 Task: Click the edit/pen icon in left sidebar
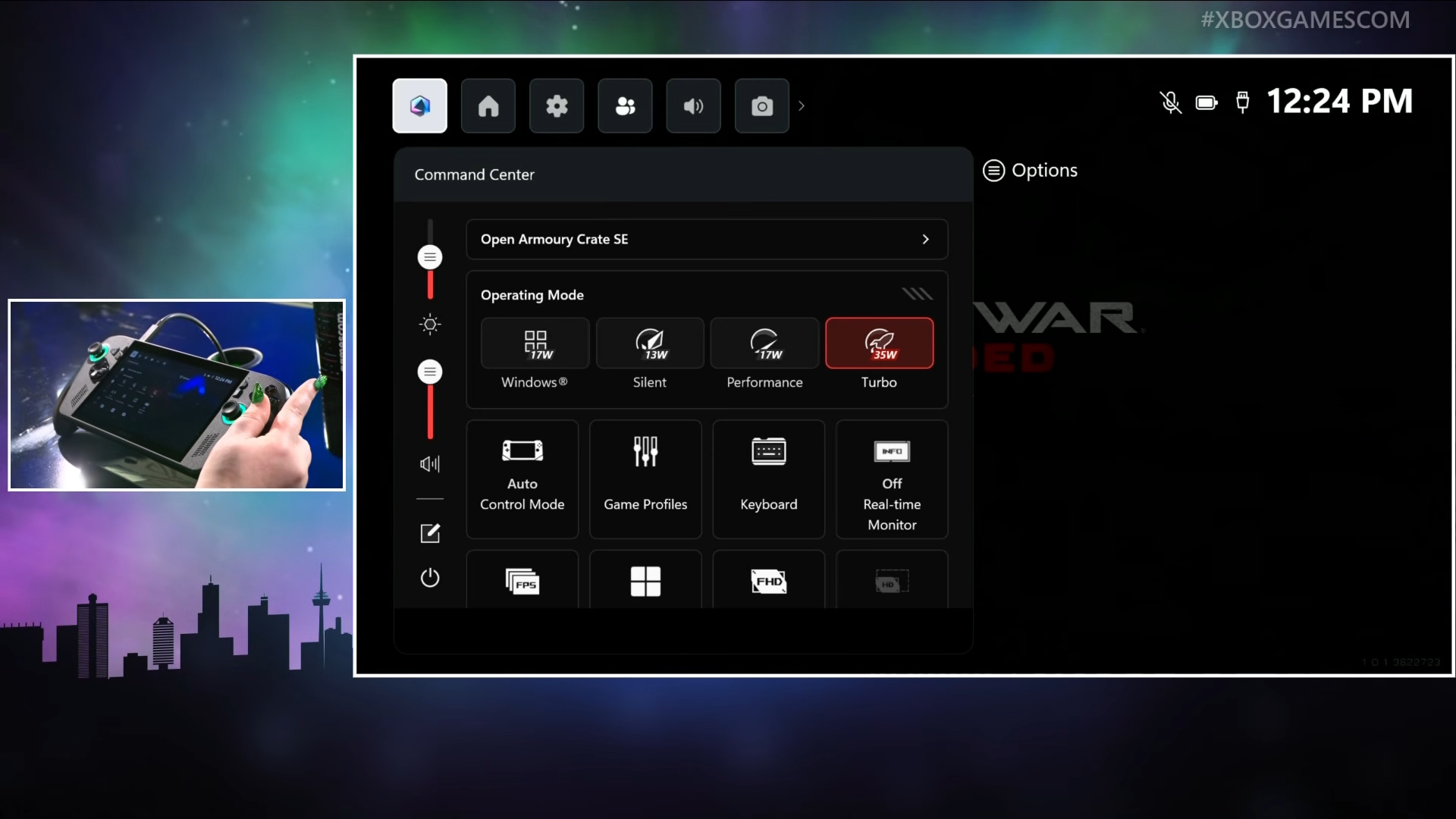coord(430,533)
